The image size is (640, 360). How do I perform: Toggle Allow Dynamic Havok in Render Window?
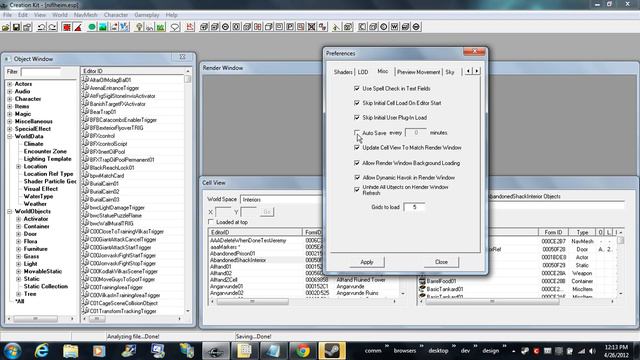[x=357, y=178]
